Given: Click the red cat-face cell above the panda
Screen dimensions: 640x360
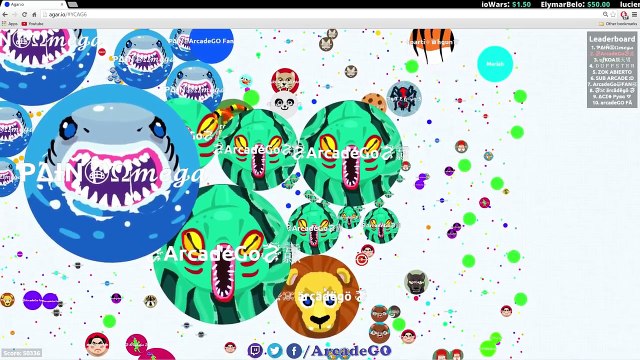Looking at the screenshot, I should click(x=285, y=81).
